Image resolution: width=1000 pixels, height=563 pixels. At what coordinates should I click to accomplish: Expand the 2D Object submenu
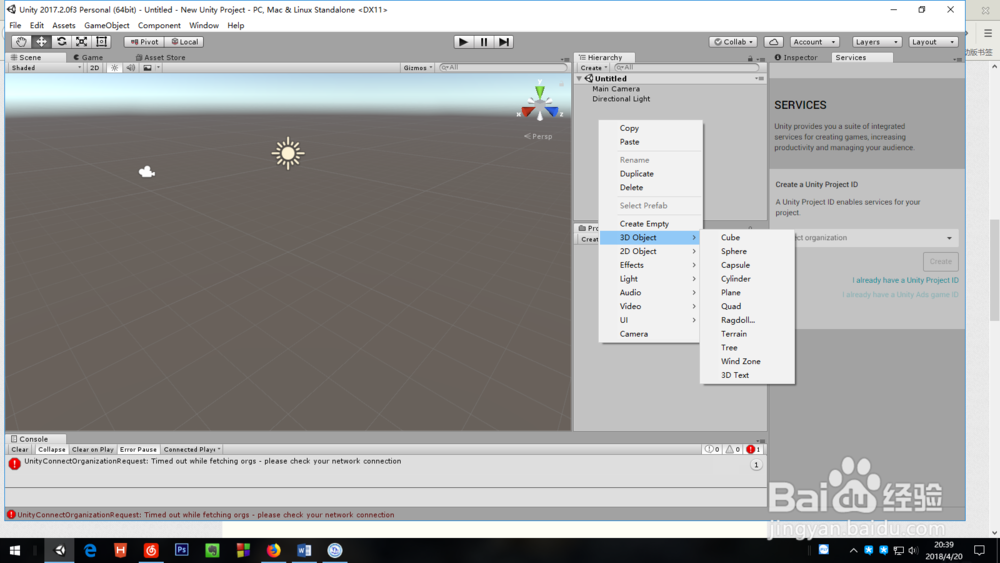tap(651, 251)
